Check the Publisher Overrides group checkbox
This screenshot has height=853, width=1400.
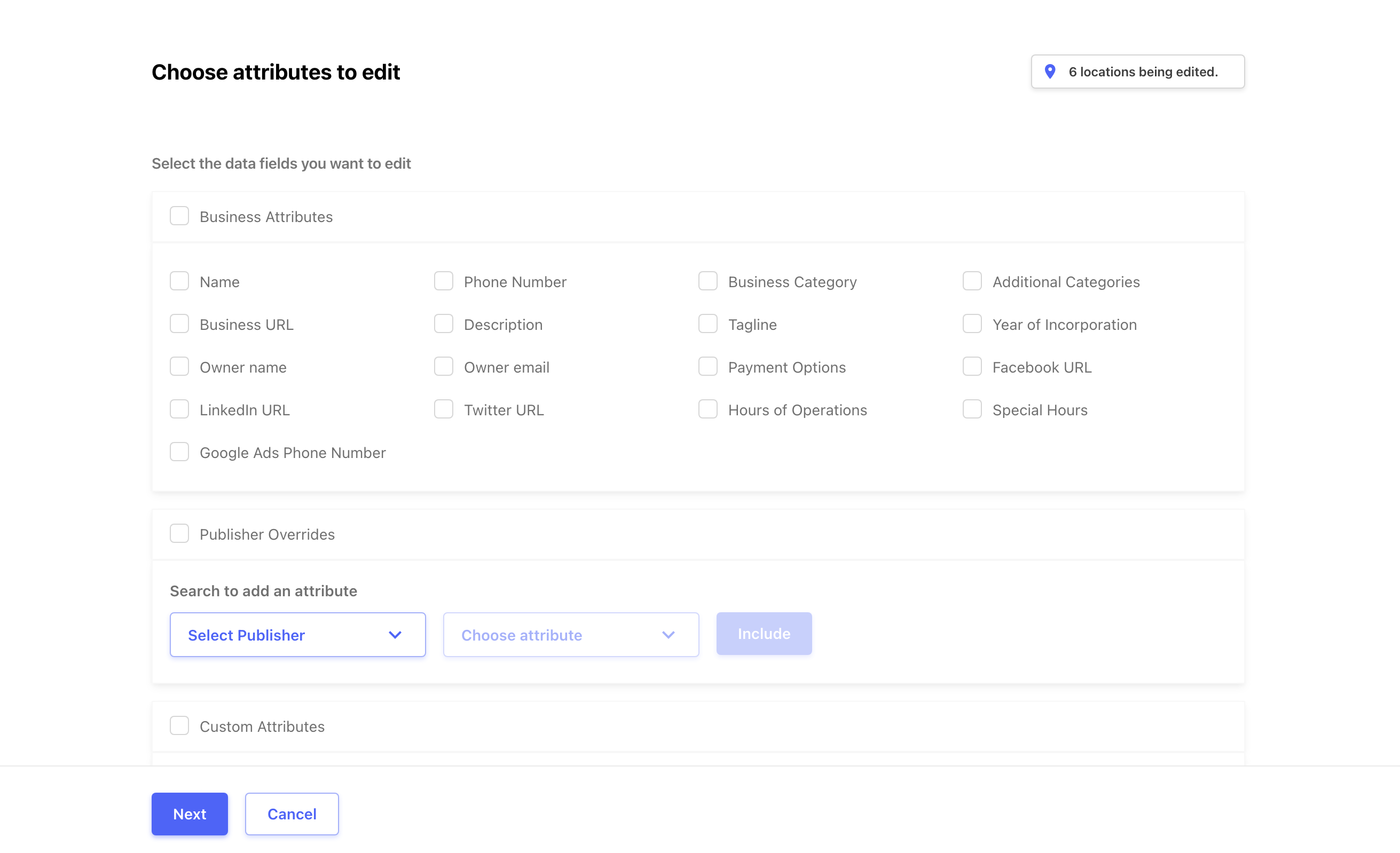coord(179,533)
